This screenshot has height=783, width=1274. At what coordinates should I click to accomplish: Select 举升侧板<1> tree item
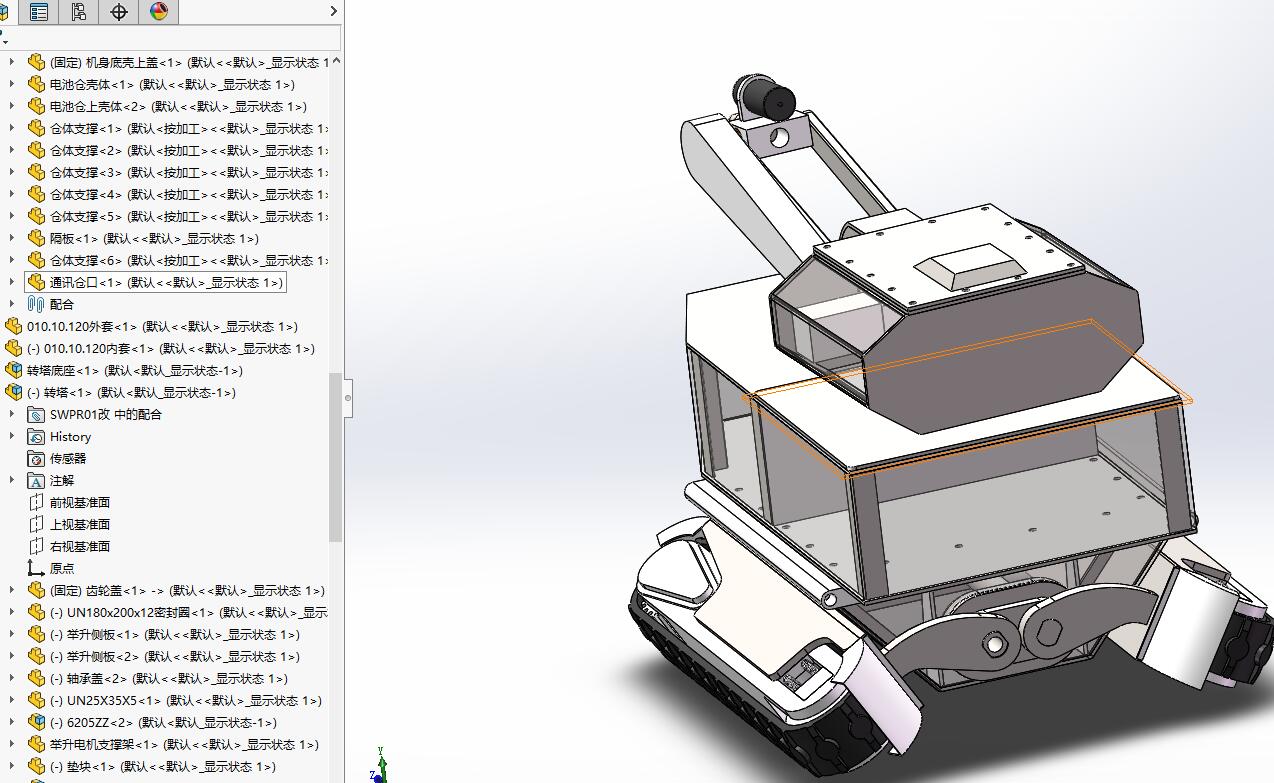tap(174, 634)
